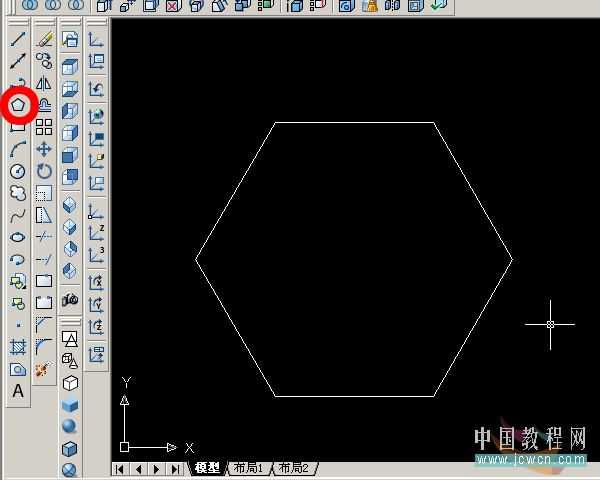Select the Ellipse tool
Screen dimensions: 600x480
pyautogui.click(x=18, y=237)
